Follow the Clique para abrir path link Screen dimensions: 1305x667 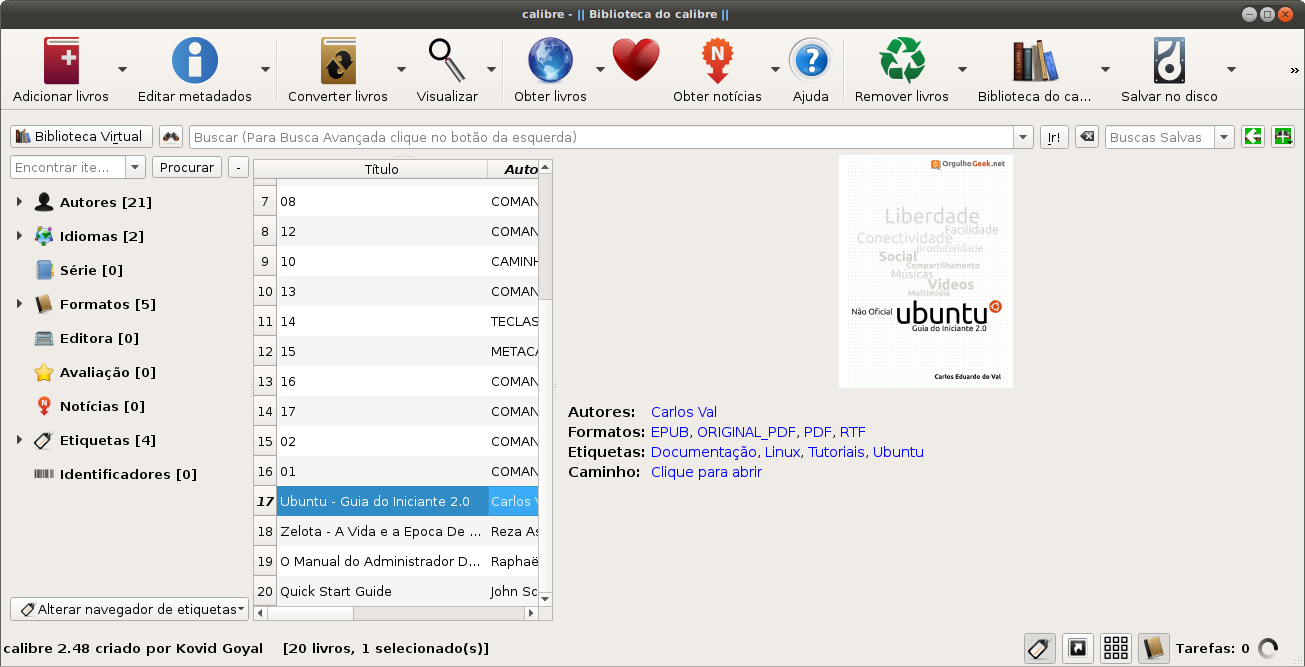click(x=705, y=472)
